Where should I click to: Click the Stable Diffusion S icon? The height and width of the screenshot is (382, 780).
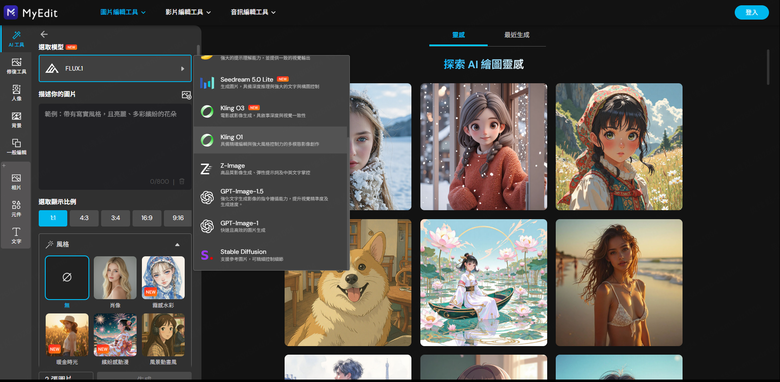(x=207, y=255)
